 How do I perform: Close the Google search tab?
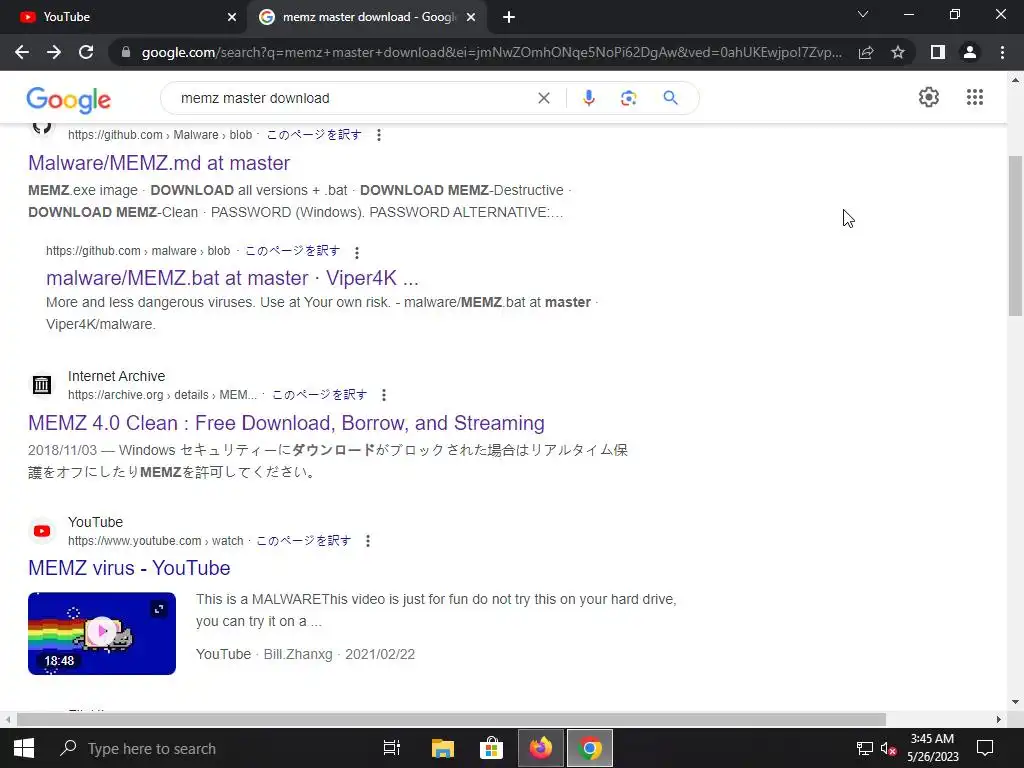pyautogui.click(x=471, y=18)
